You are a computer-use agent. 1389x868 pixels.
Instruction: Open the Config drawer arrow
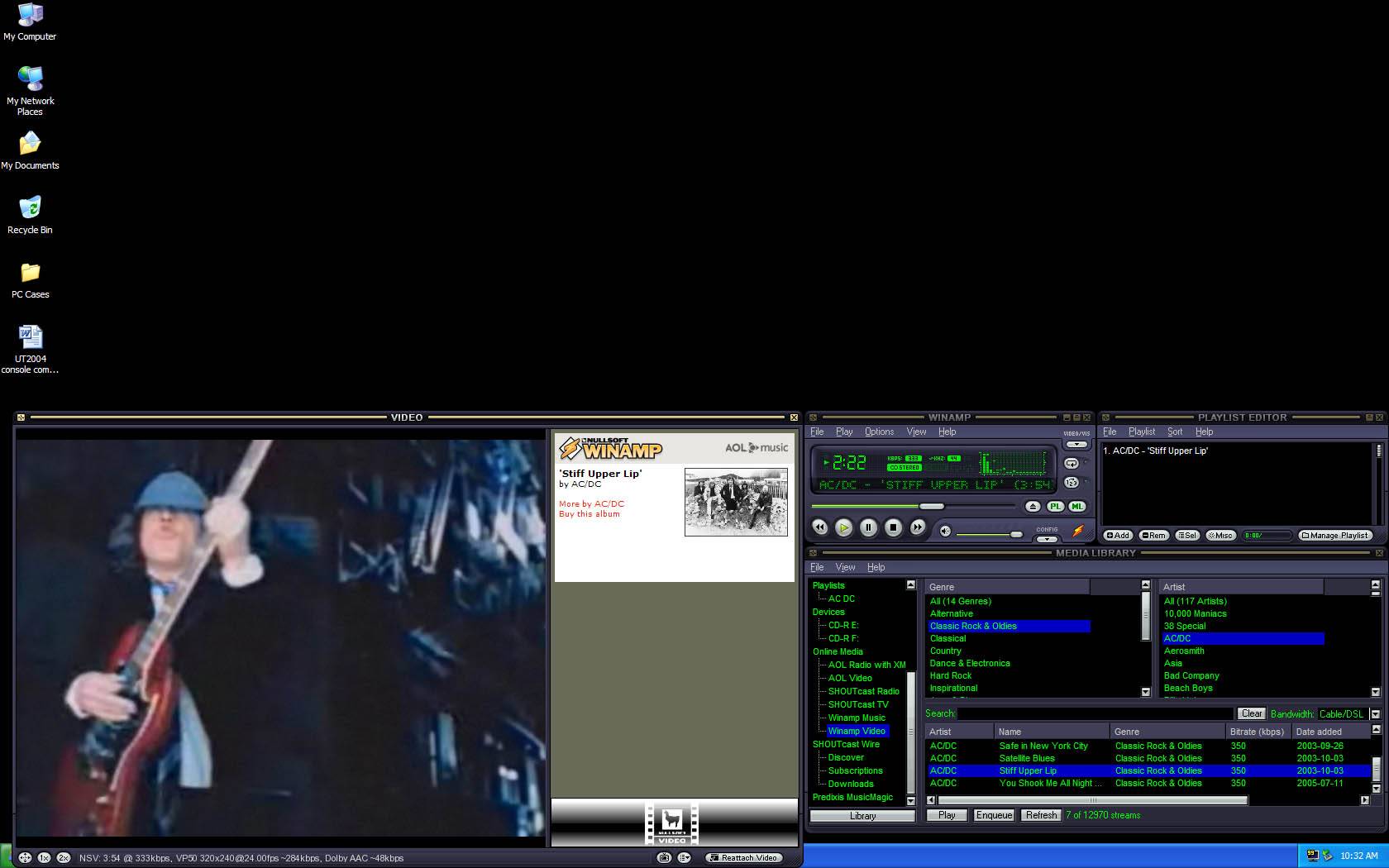1047,539
